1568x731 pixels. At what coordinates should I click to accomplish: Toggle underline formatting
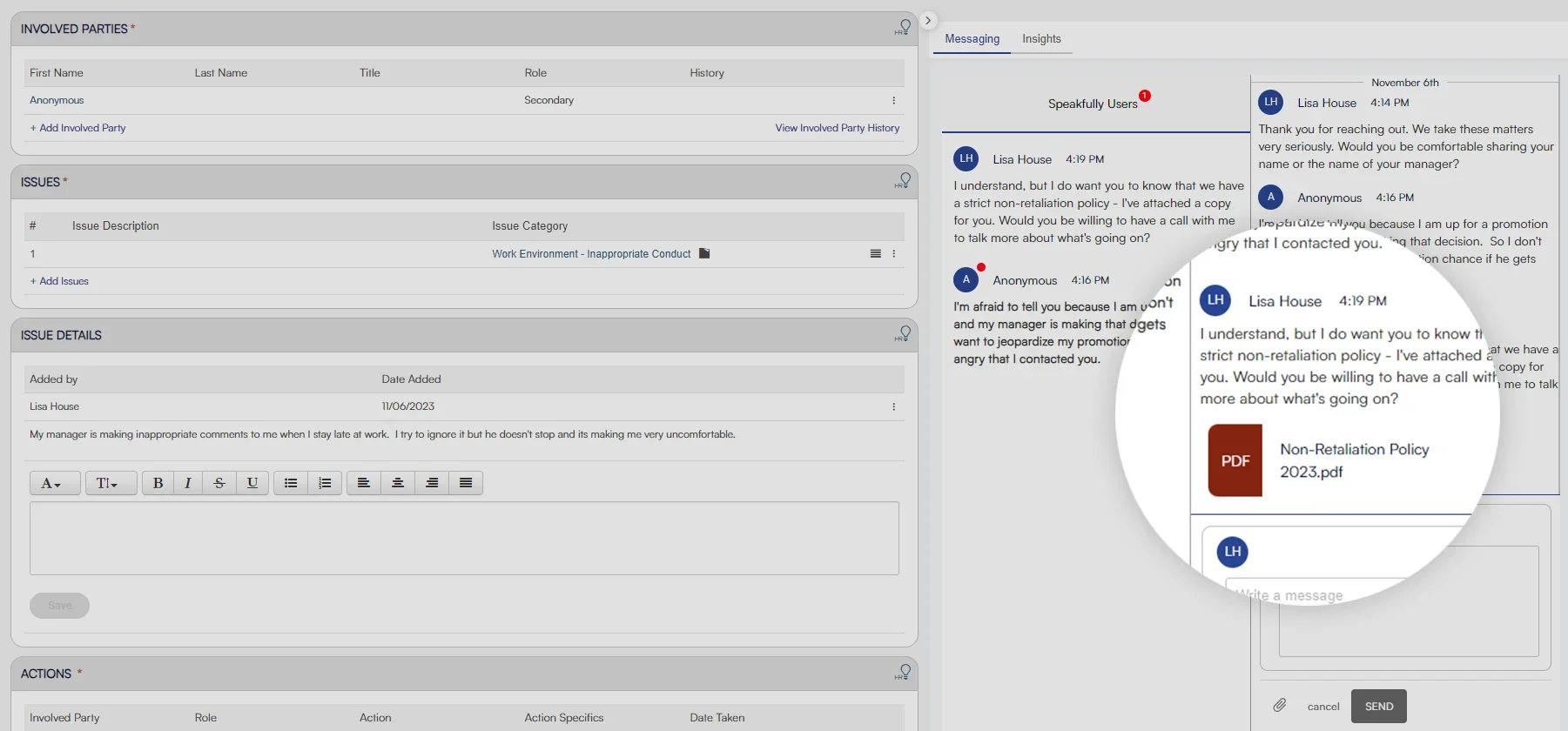click(252, 483)
